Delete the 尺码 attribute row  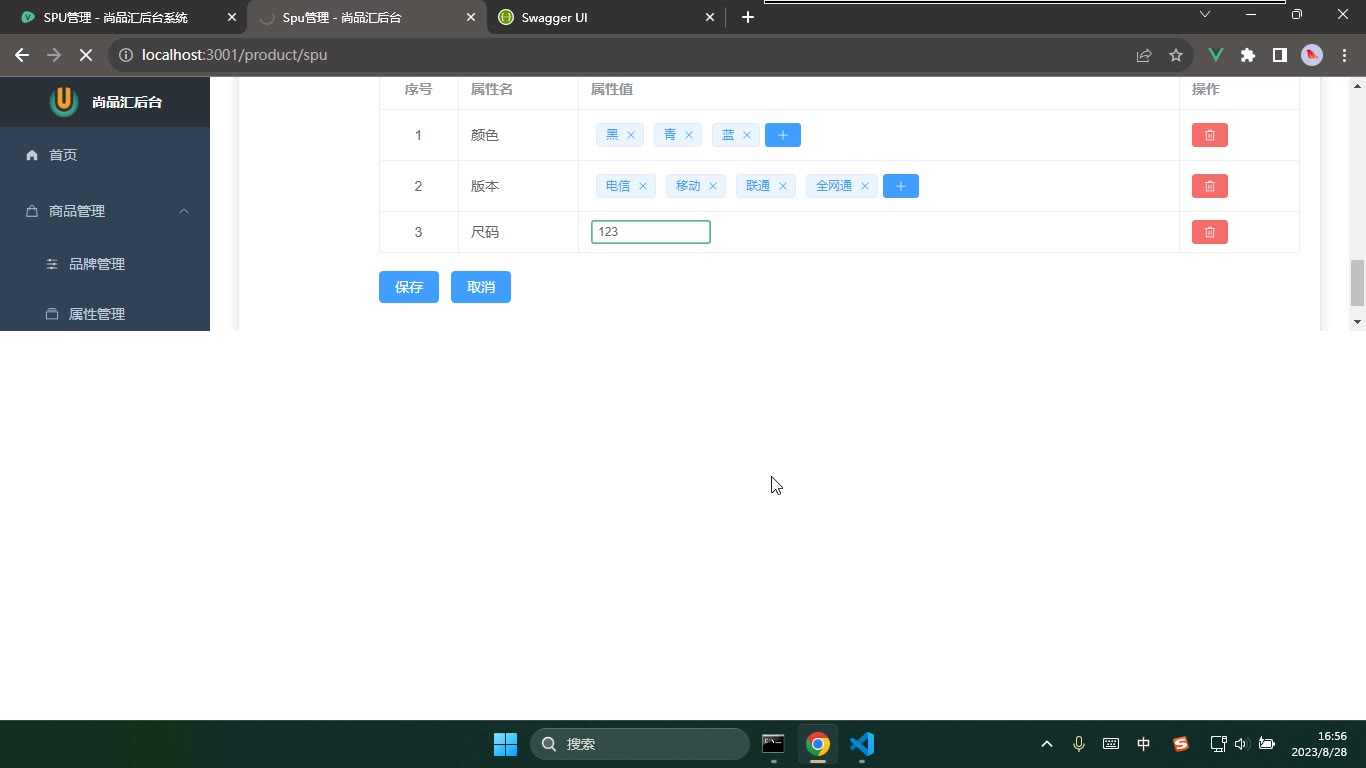[x=1209, y=232]
